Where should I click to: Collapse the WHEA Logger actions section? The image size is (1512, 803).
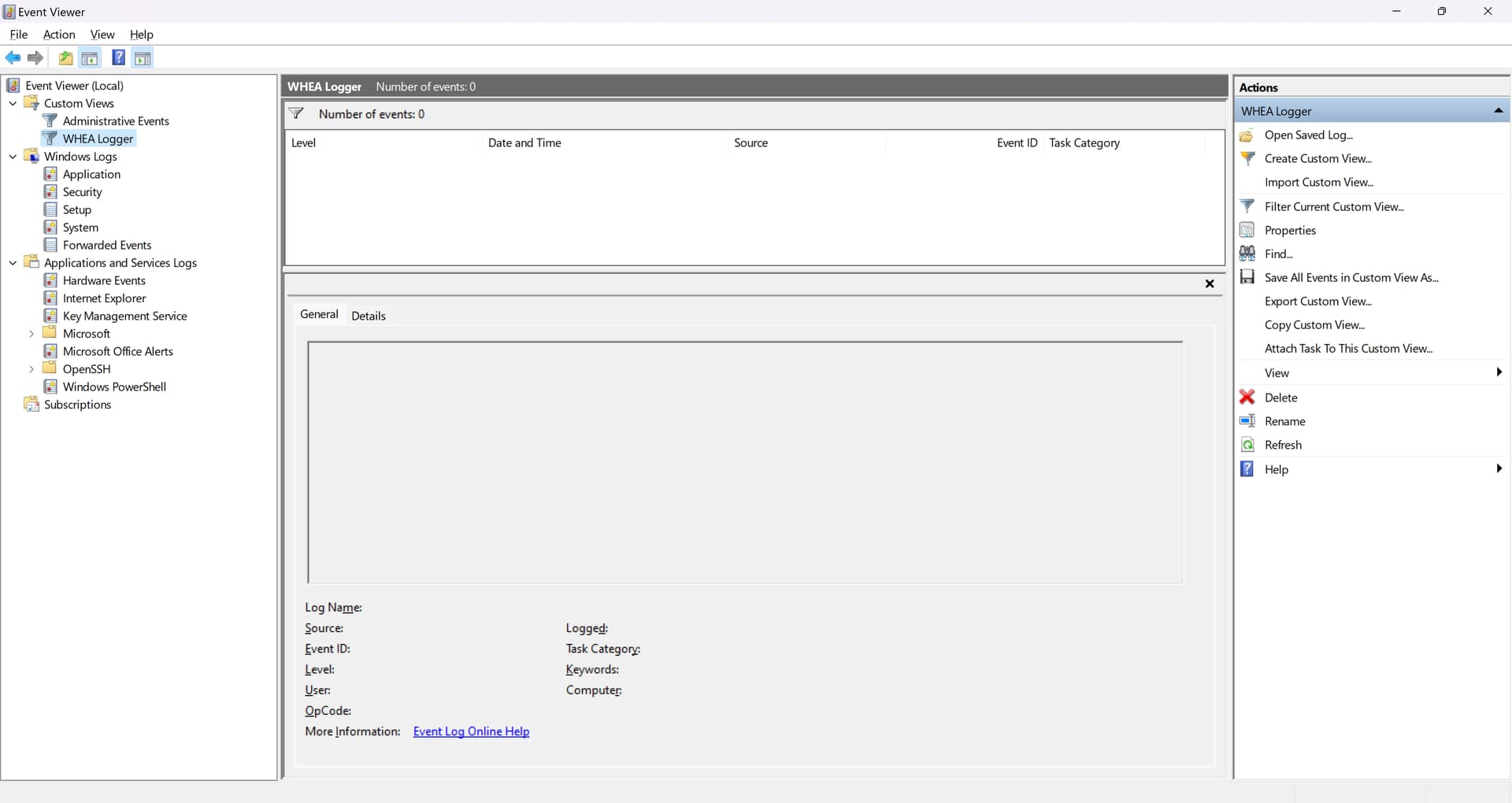tap(1498, 111)
